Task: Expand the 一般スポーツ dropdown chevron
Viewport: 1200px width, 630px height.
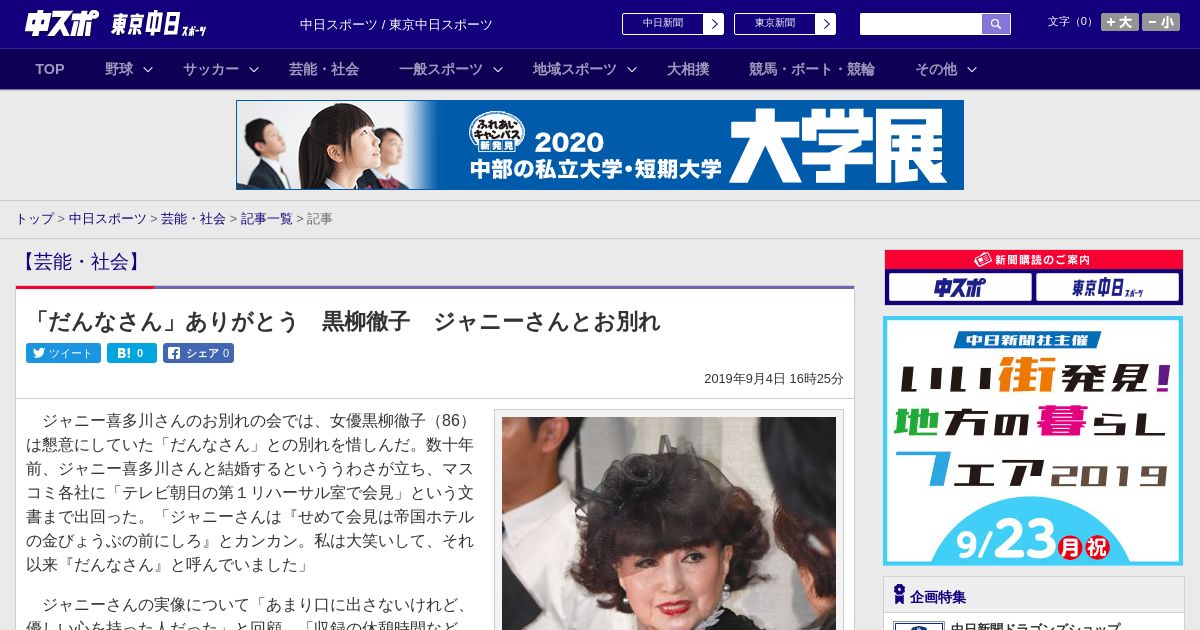Action: pyautogui.click(x=498, y=69)
